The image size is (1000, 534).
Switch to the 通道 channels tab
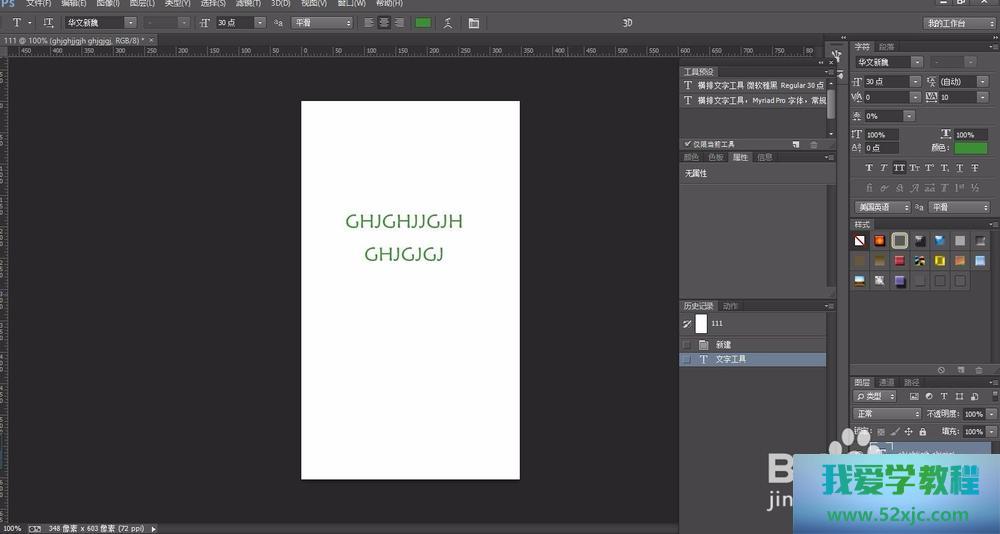coord(887,382)
